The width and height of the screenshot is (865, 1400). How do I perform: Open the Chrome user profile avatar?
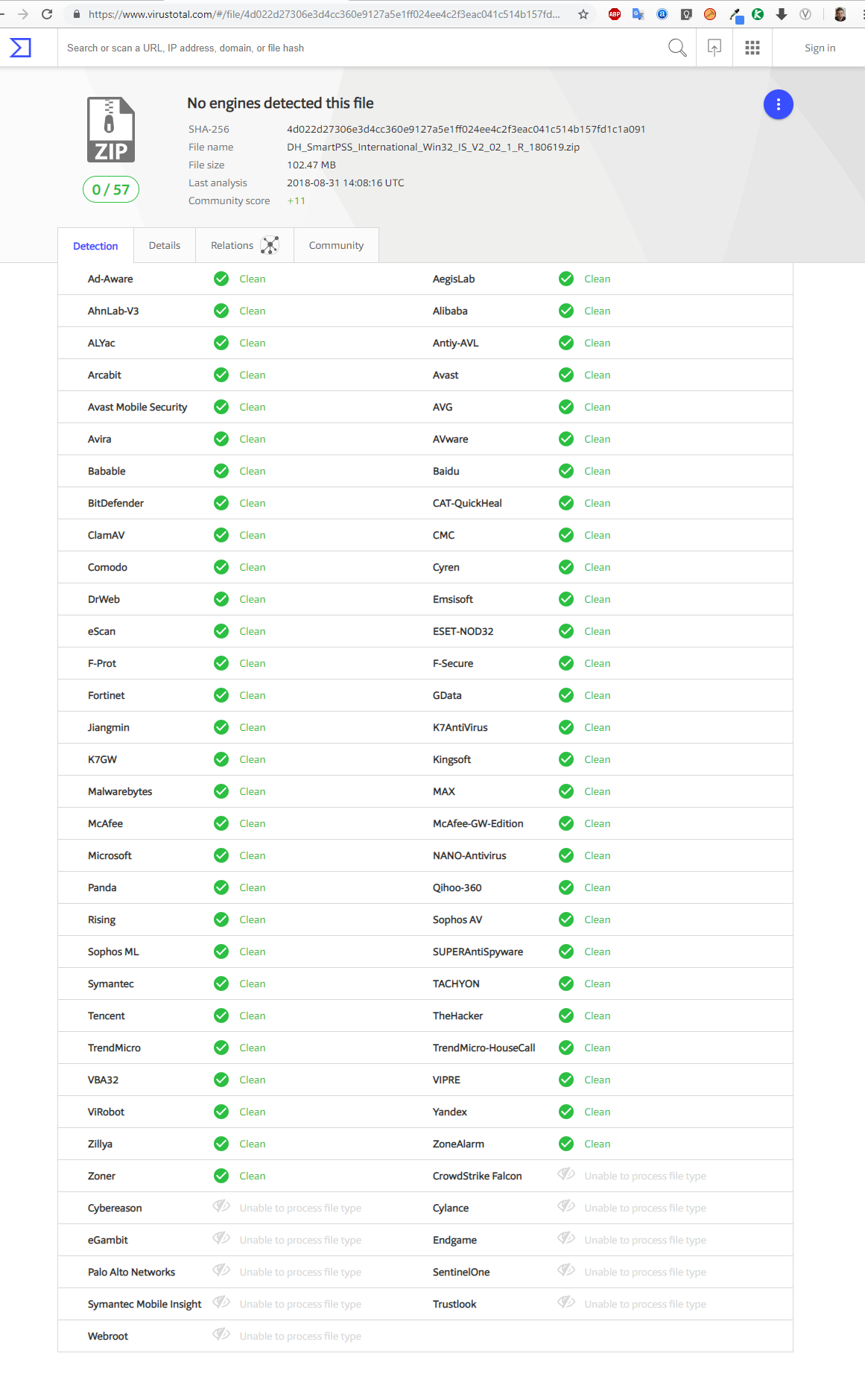coord(840,14)
